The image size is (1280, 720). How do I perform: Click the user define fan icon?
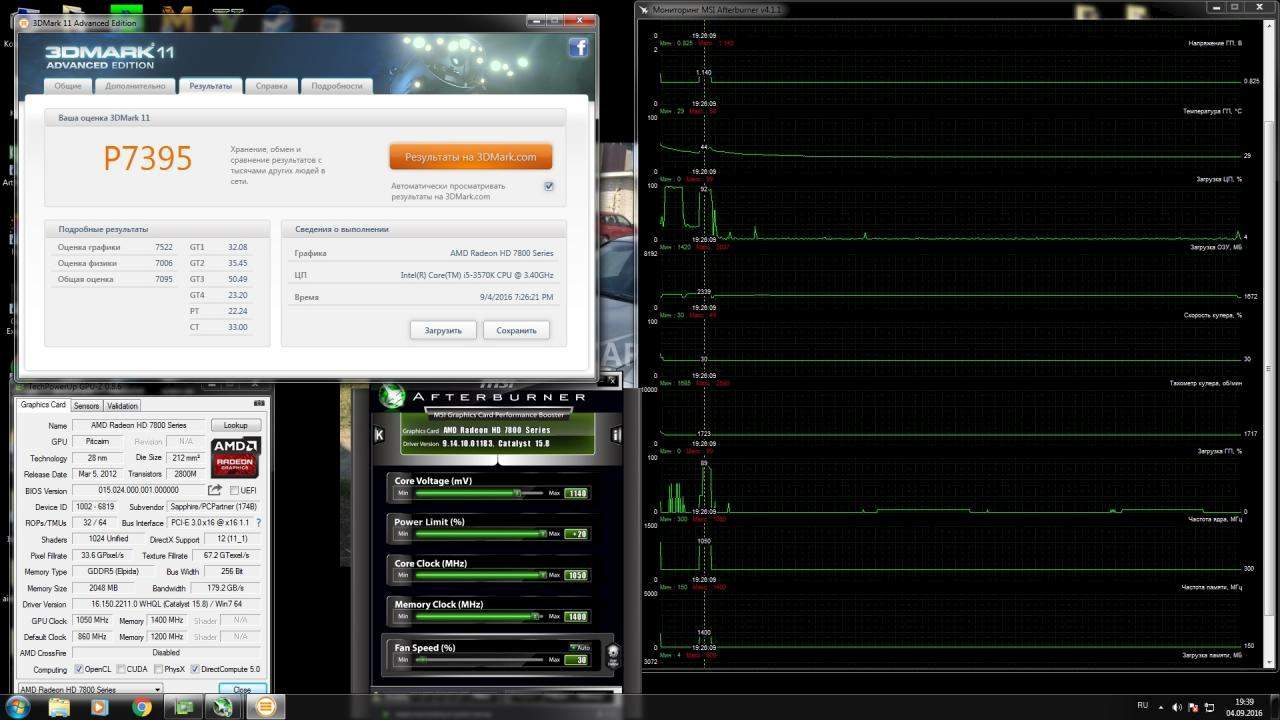click(613, 654)
